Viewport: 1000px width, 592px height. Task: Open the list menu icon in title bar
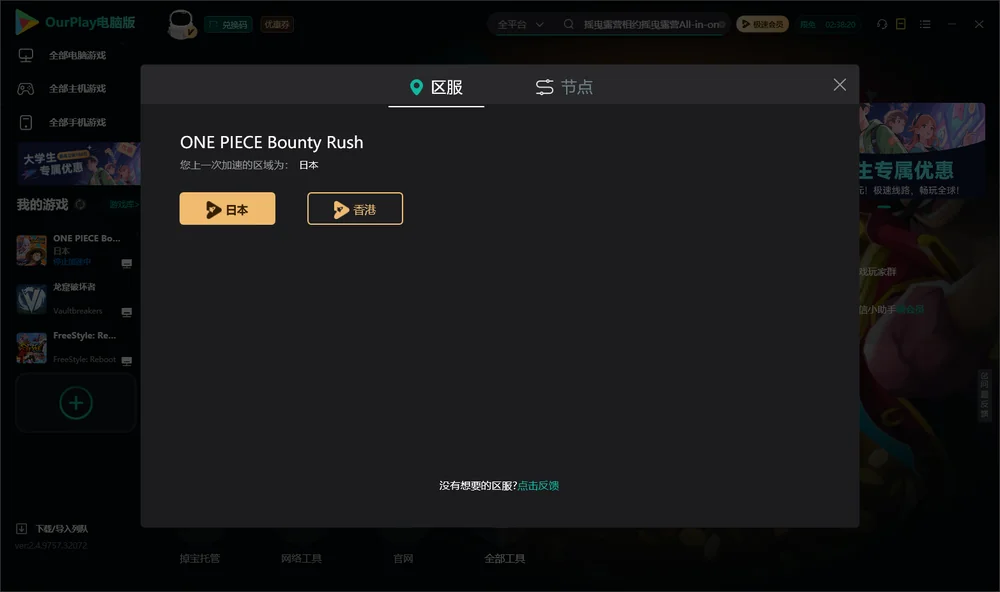pos(925,24)
